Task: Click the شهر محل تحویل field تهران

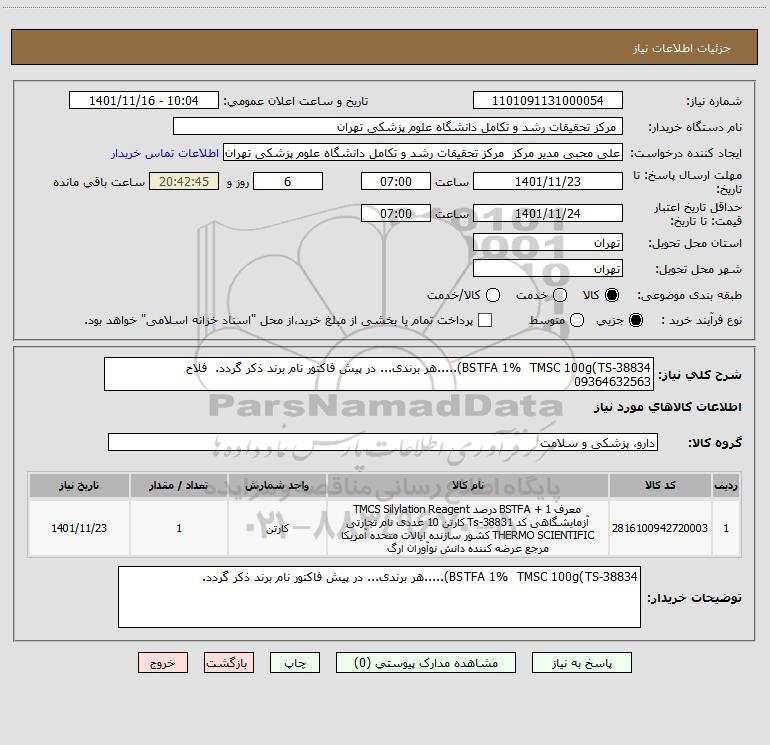Action: coord(548,269)
